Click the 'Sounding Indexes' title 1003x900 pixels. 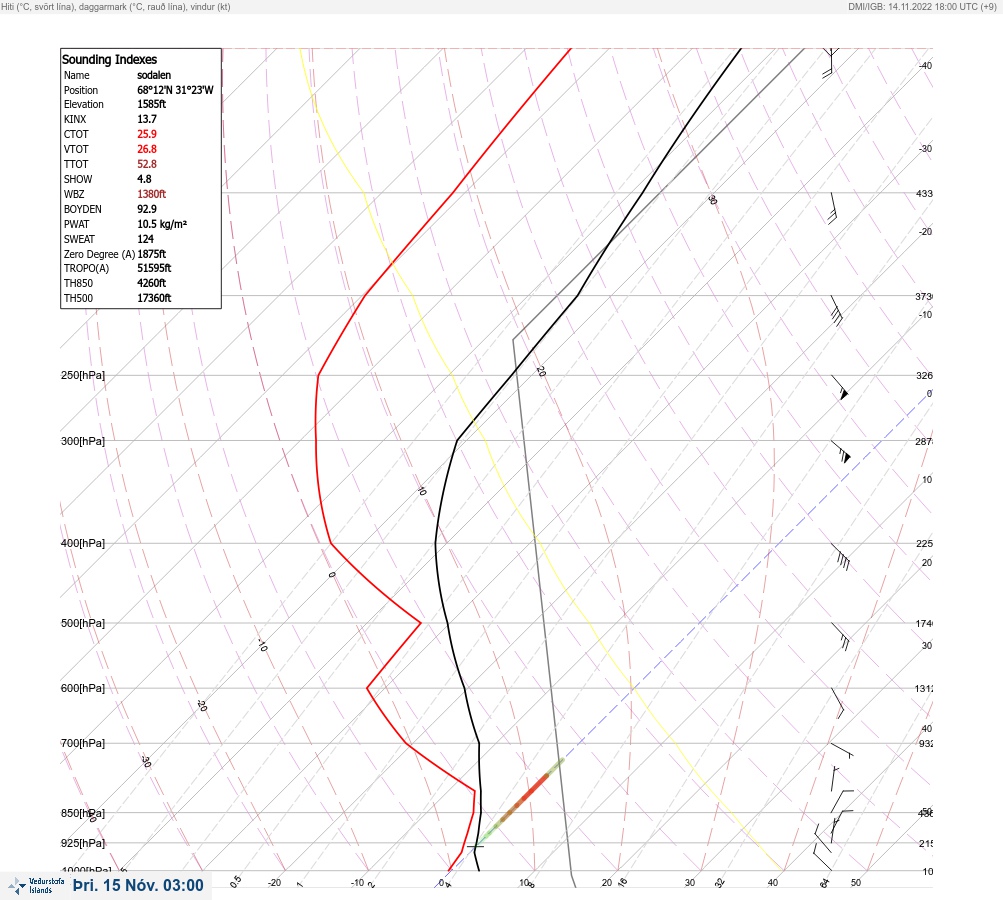[109, 59]
